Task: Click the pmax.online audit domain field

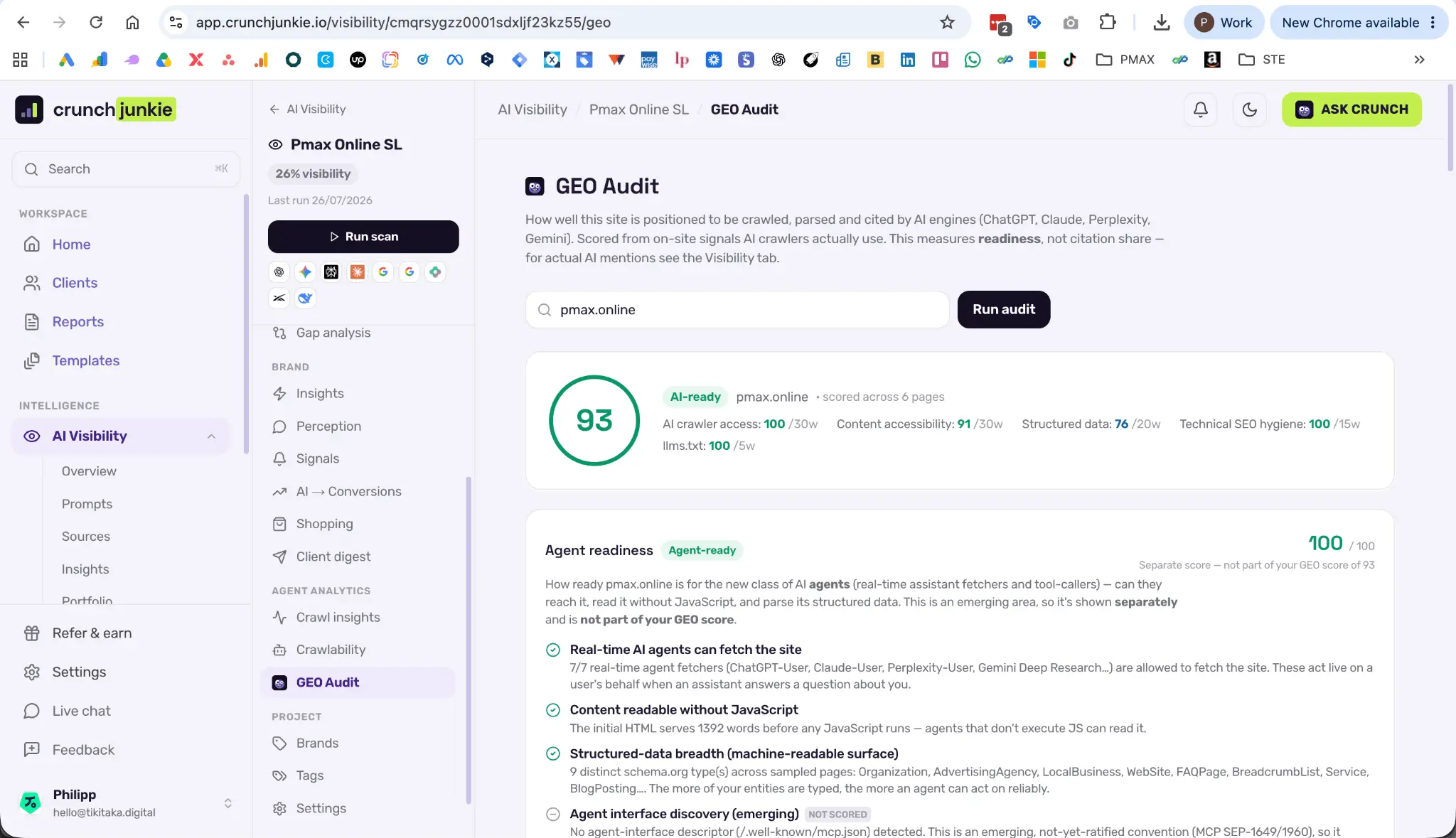Action: tap(737, 310)
